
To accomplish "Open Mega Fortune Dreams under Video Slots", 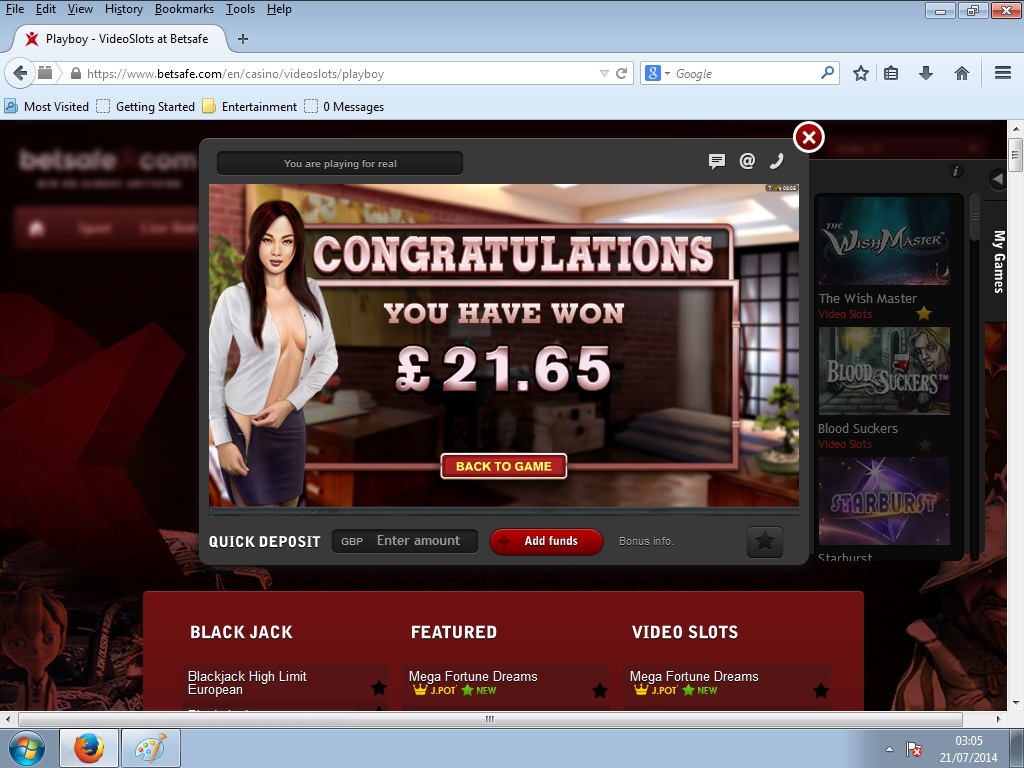I will (x=694, y=677).
